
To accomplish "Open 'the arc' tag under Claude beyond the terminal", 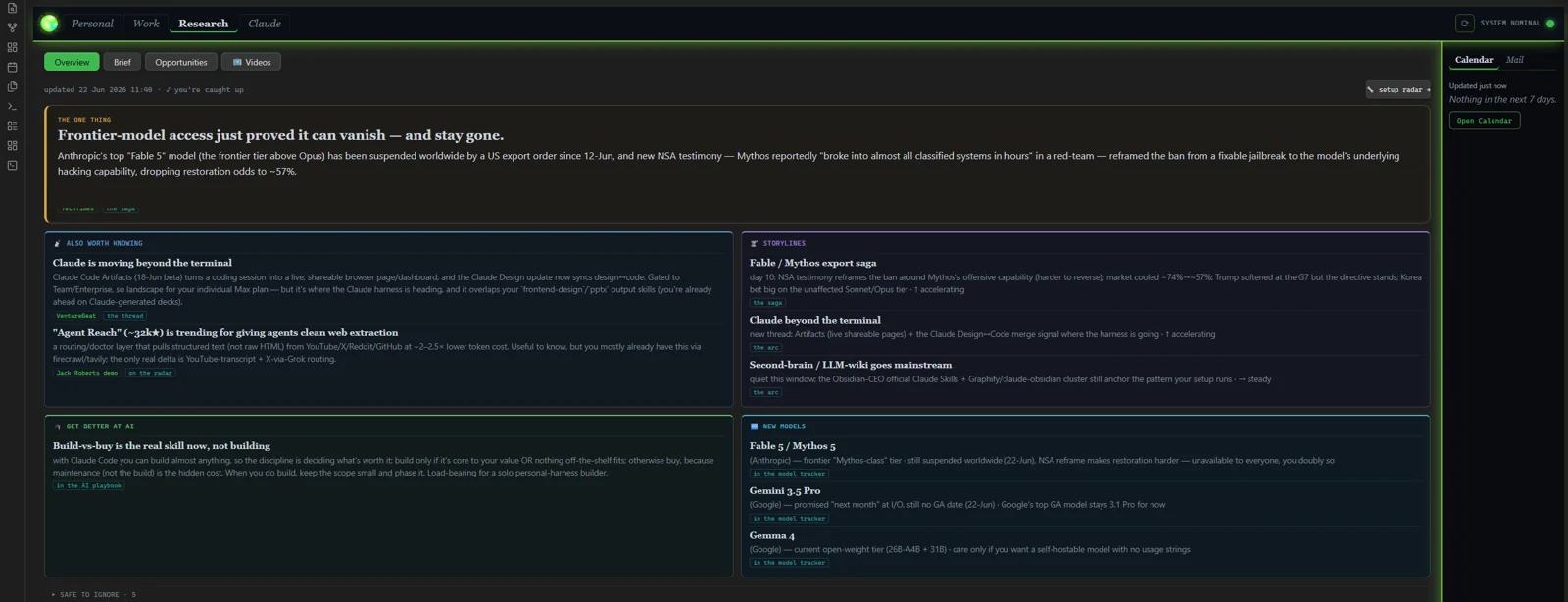I will 765,348.
